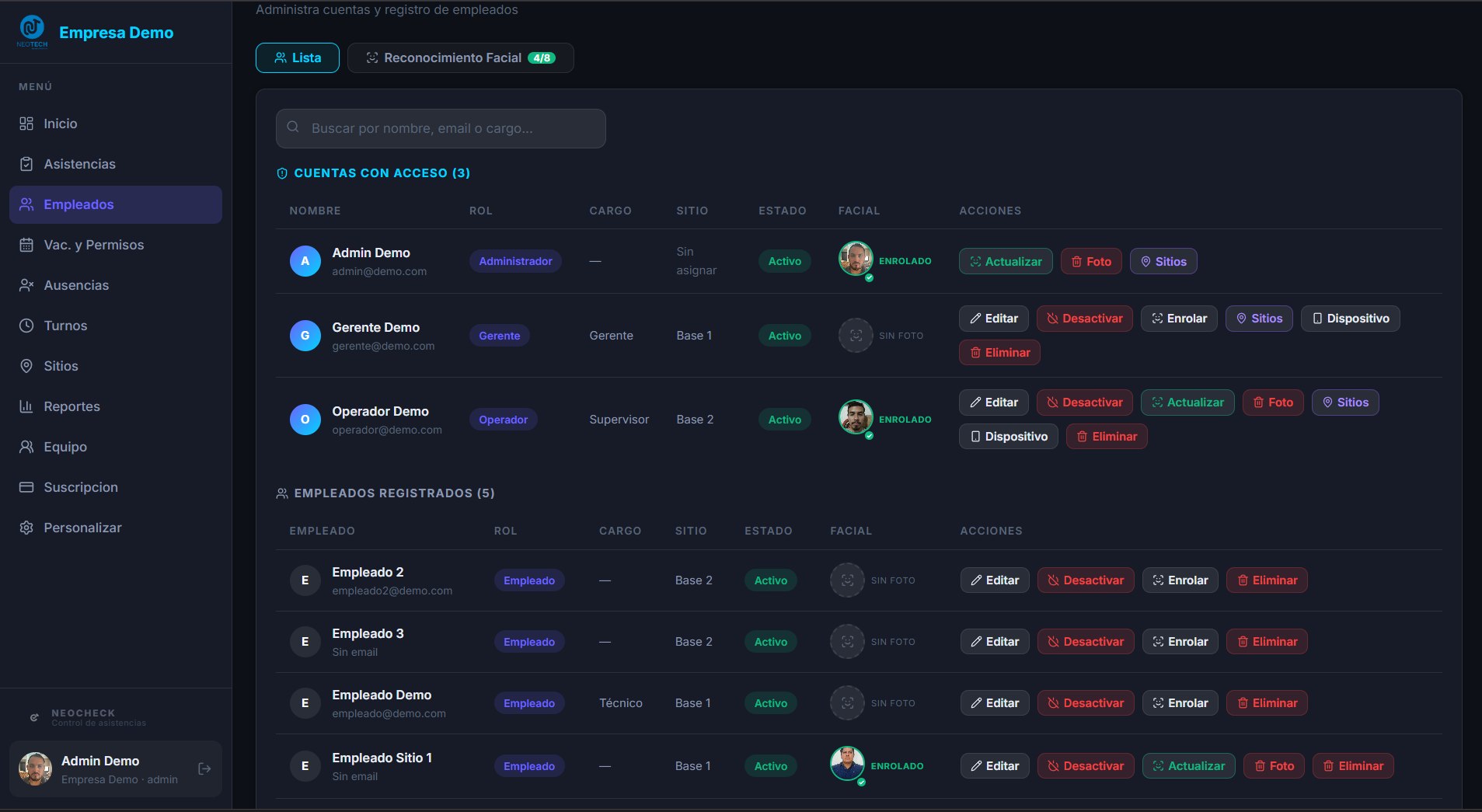Edit the Empleado Sitio 1 record

tap(994, 766)
